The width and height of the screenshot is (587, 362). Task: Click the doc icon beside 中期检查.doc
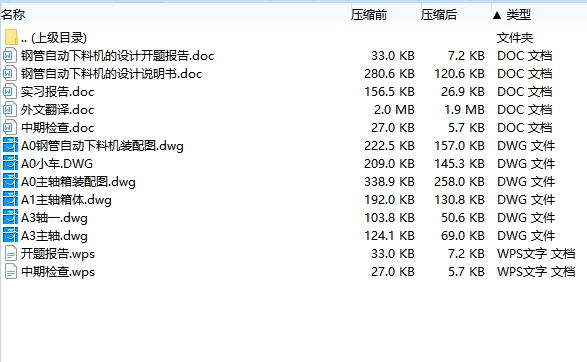(x=10, y=128)
